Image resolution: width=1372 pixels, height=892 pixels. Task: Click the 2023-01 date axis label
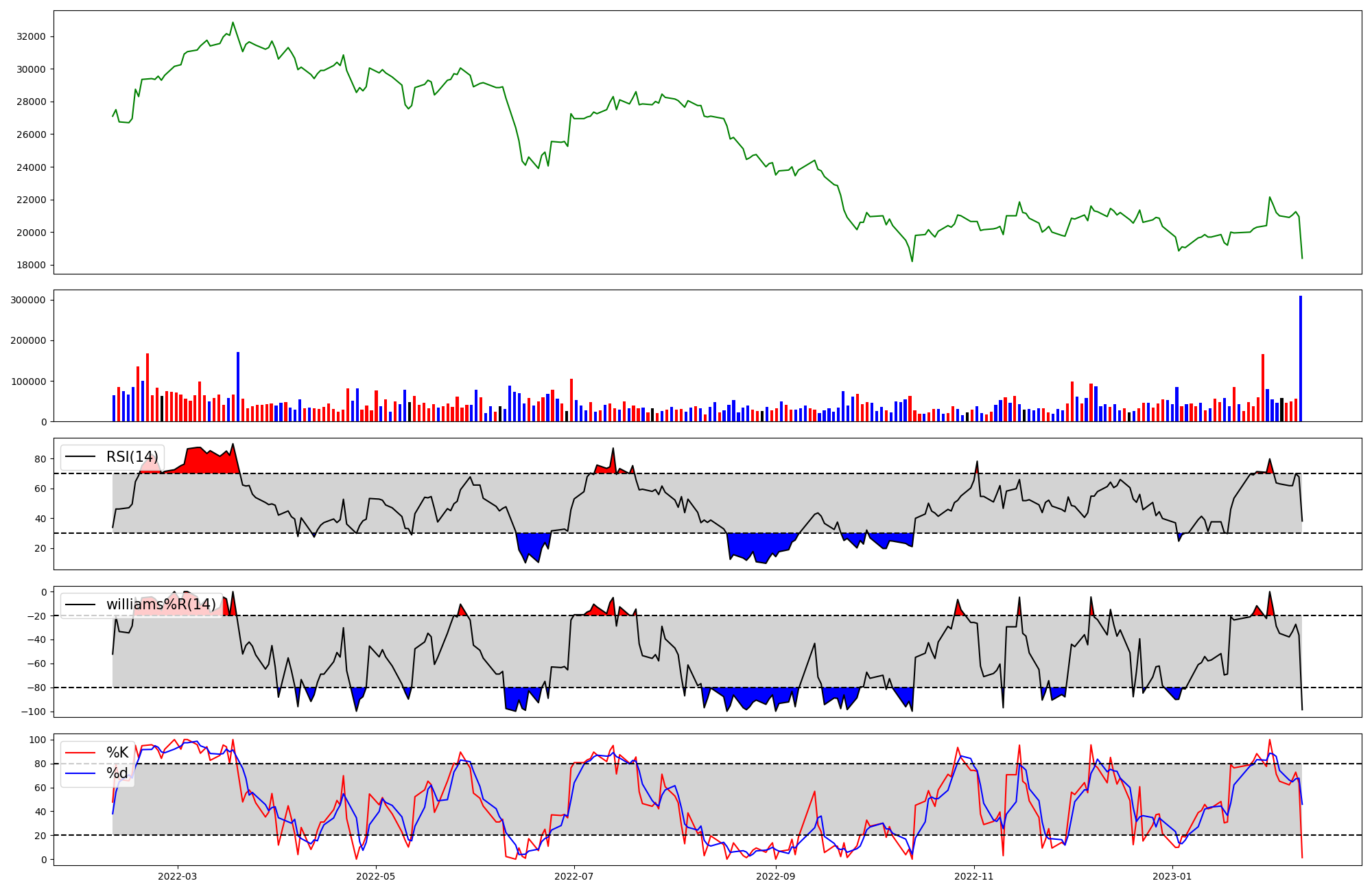pos(1172,876)
